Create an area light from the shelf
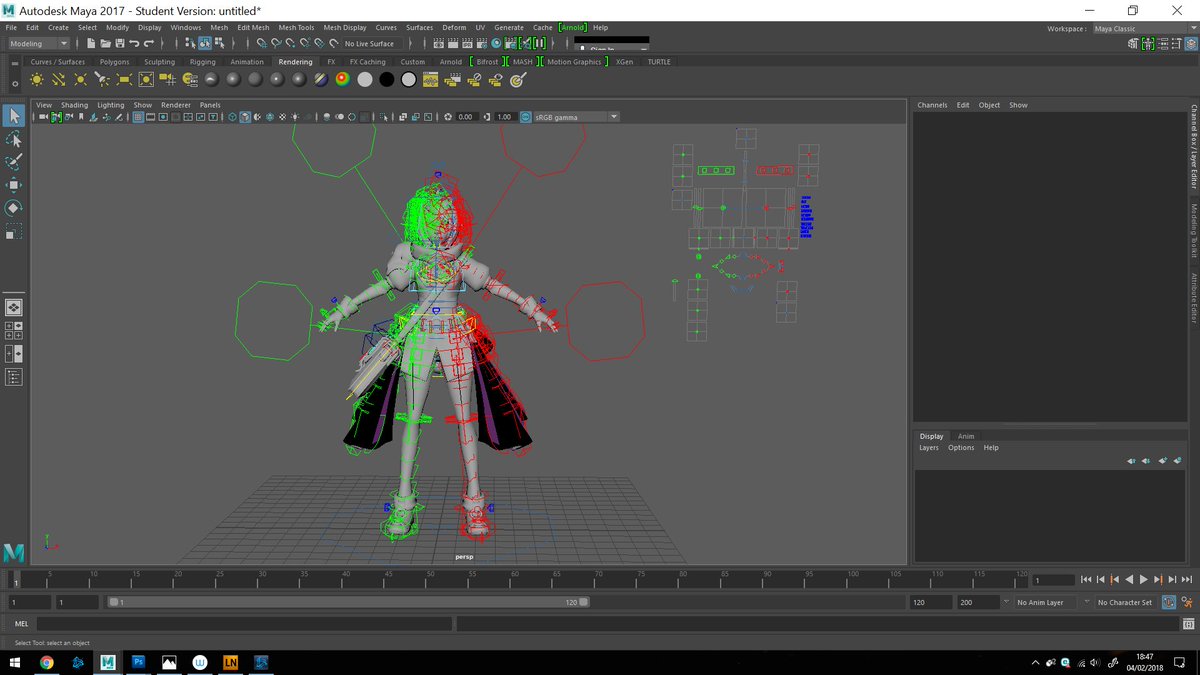Image resolution: width=1200 pixels, height=675 pixels. pos(124,79)
